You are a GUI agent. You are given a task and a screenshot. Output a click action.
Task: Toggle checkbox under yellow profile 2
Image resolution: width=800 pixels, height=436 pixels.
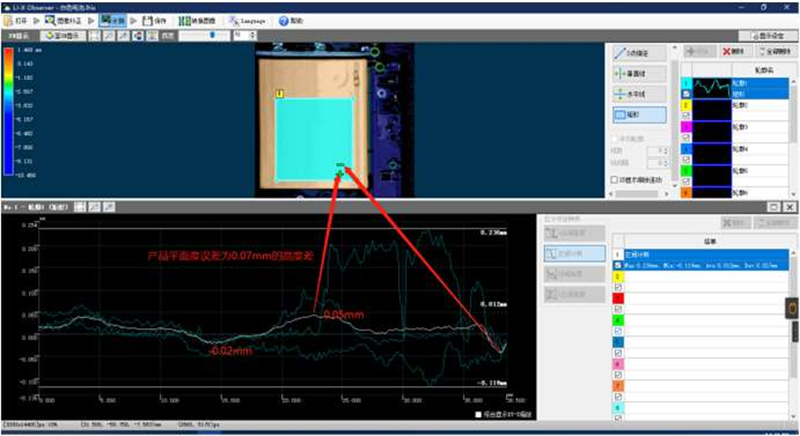pos(687,117)
